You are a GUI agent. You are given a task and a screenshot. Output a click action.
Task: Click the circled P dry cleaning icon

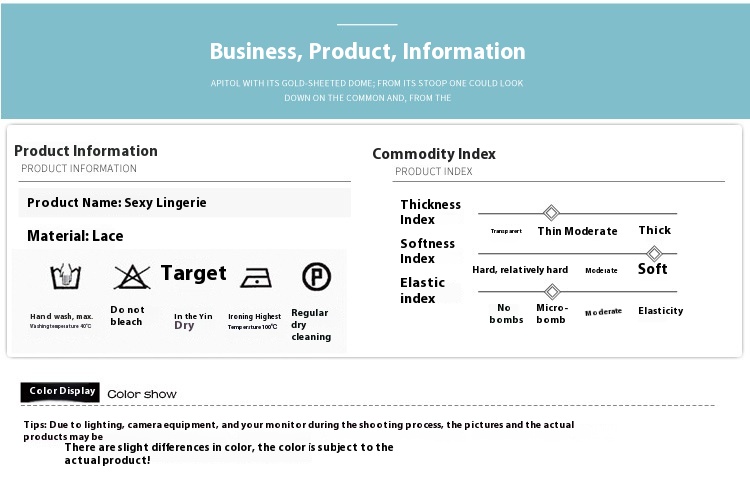coord(316,276)
